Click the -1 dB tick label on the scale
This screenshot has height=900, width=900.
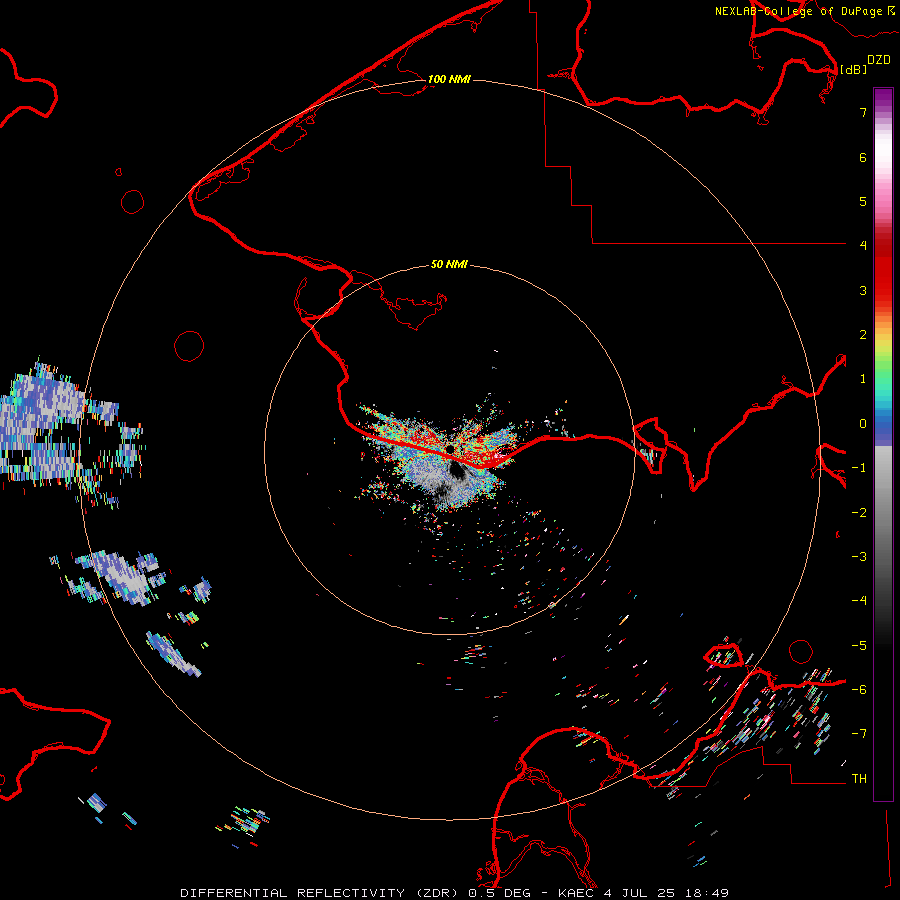click(x=859, y=468)
